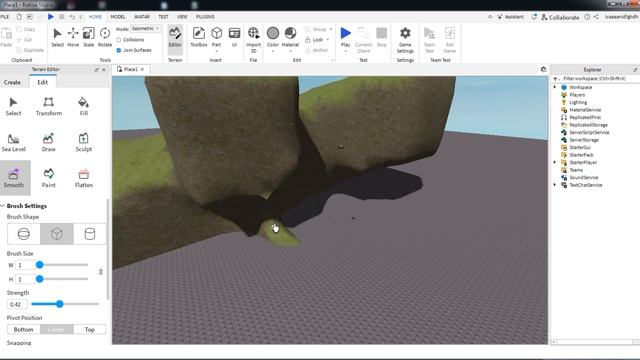Click the Strength slider handle

click(x=60, y=304)
